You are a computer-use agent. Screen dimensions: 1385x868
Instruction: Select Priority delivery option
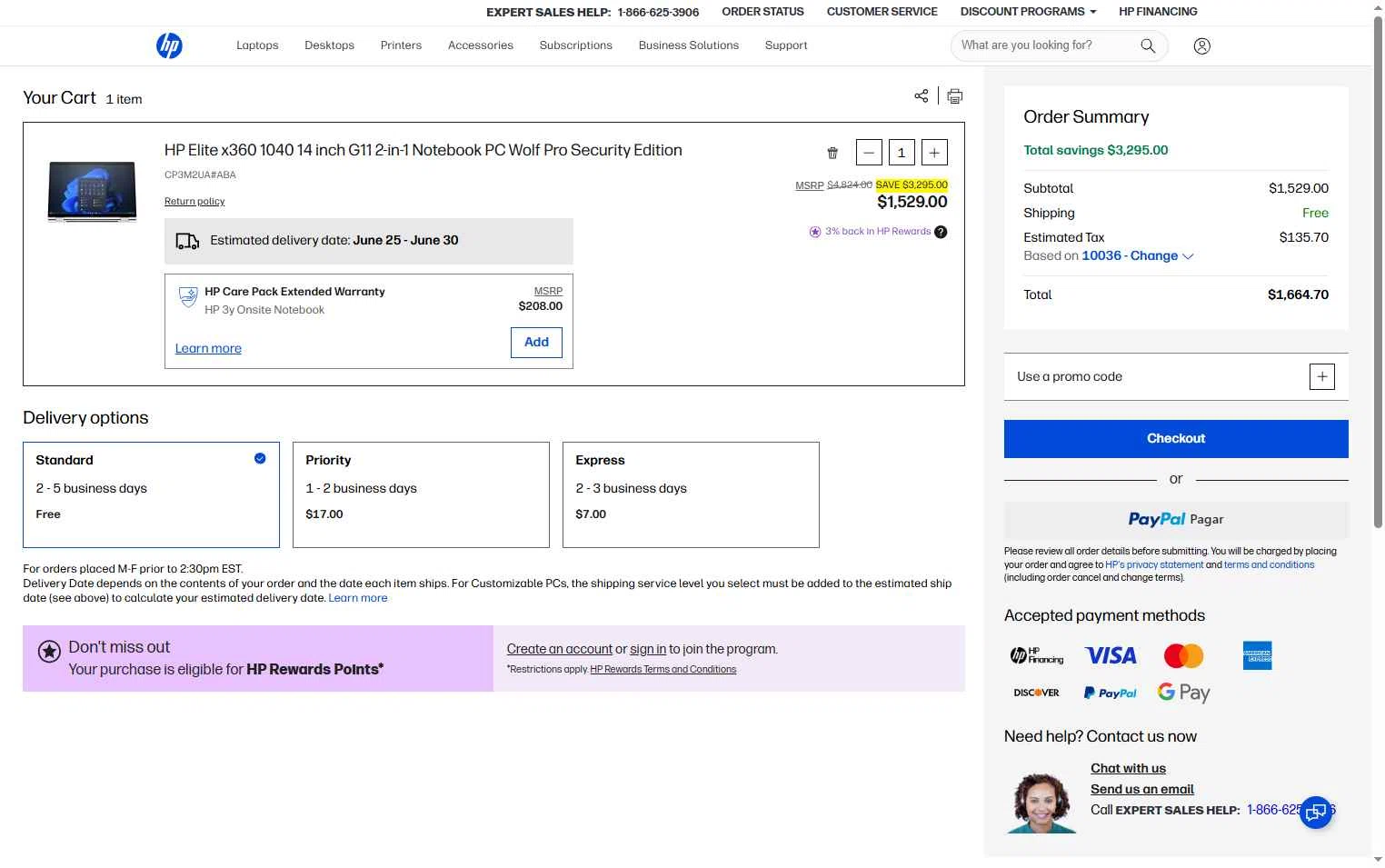[421, 494]
